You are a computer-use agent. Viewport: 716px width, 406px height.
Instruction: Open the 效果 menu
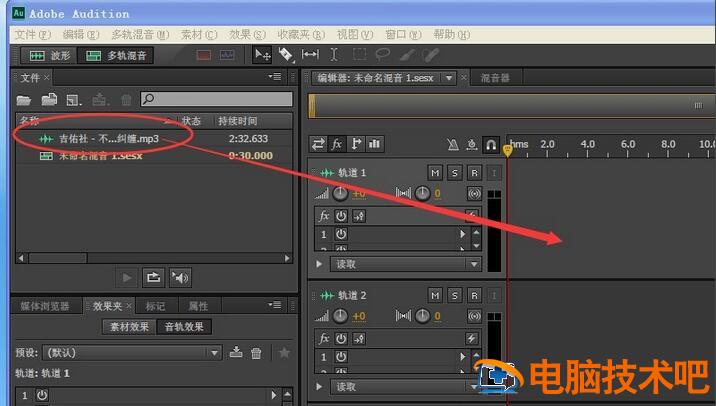(247, 35)
